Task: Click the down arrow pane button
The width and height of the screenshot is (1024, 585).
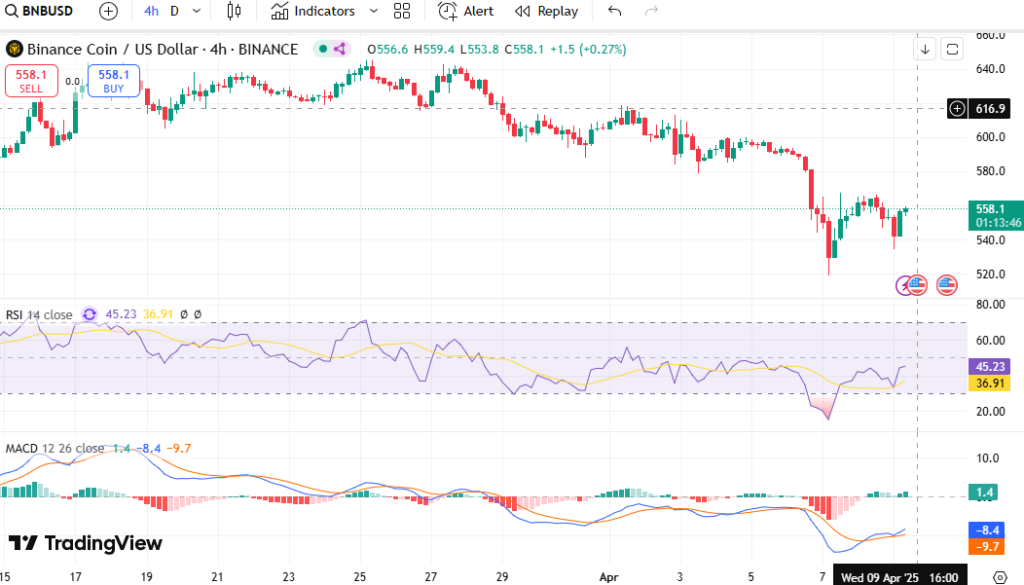Action: pos(925,49)
